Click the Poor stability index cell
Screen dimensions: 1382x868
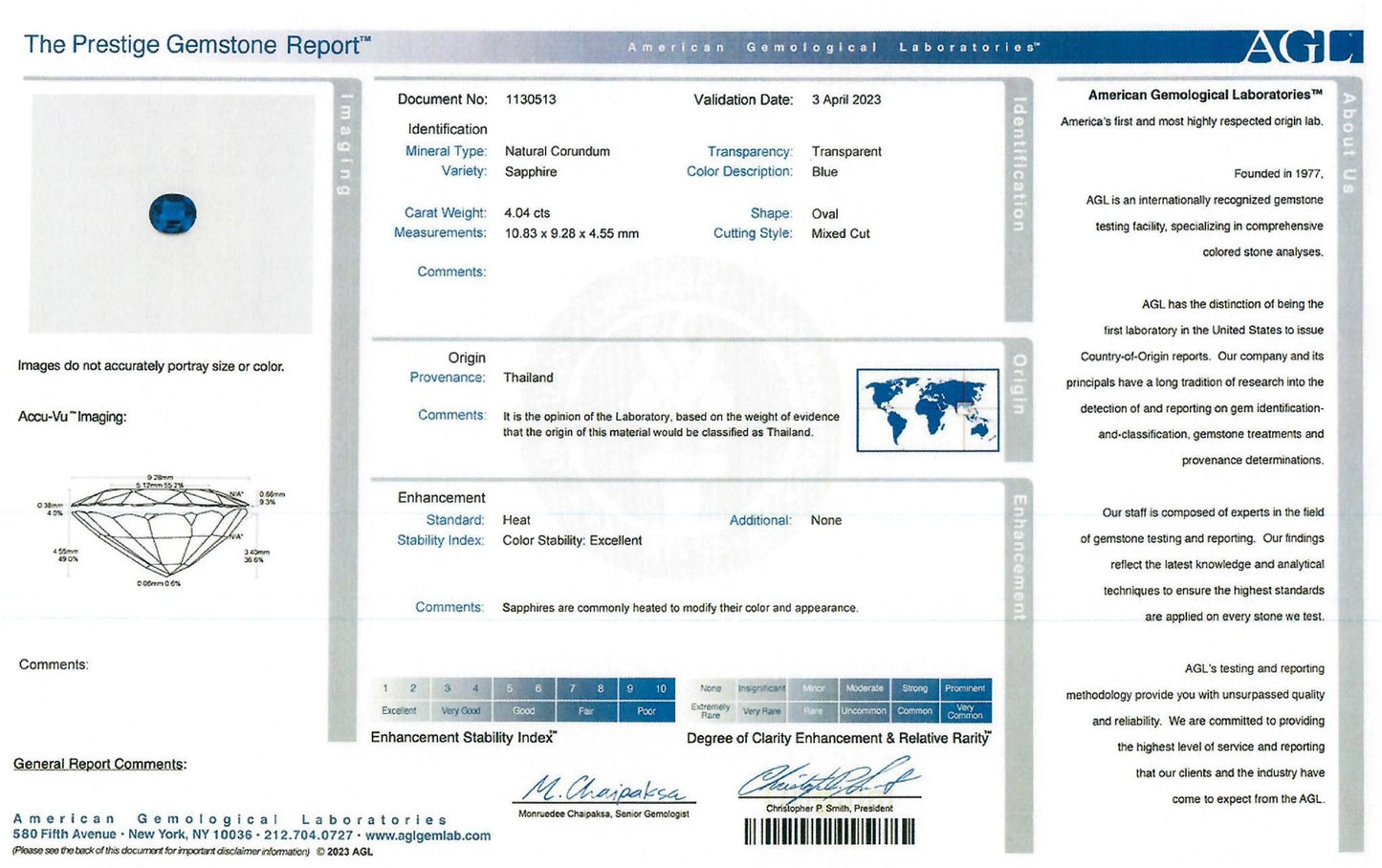(x=647, y=711)
